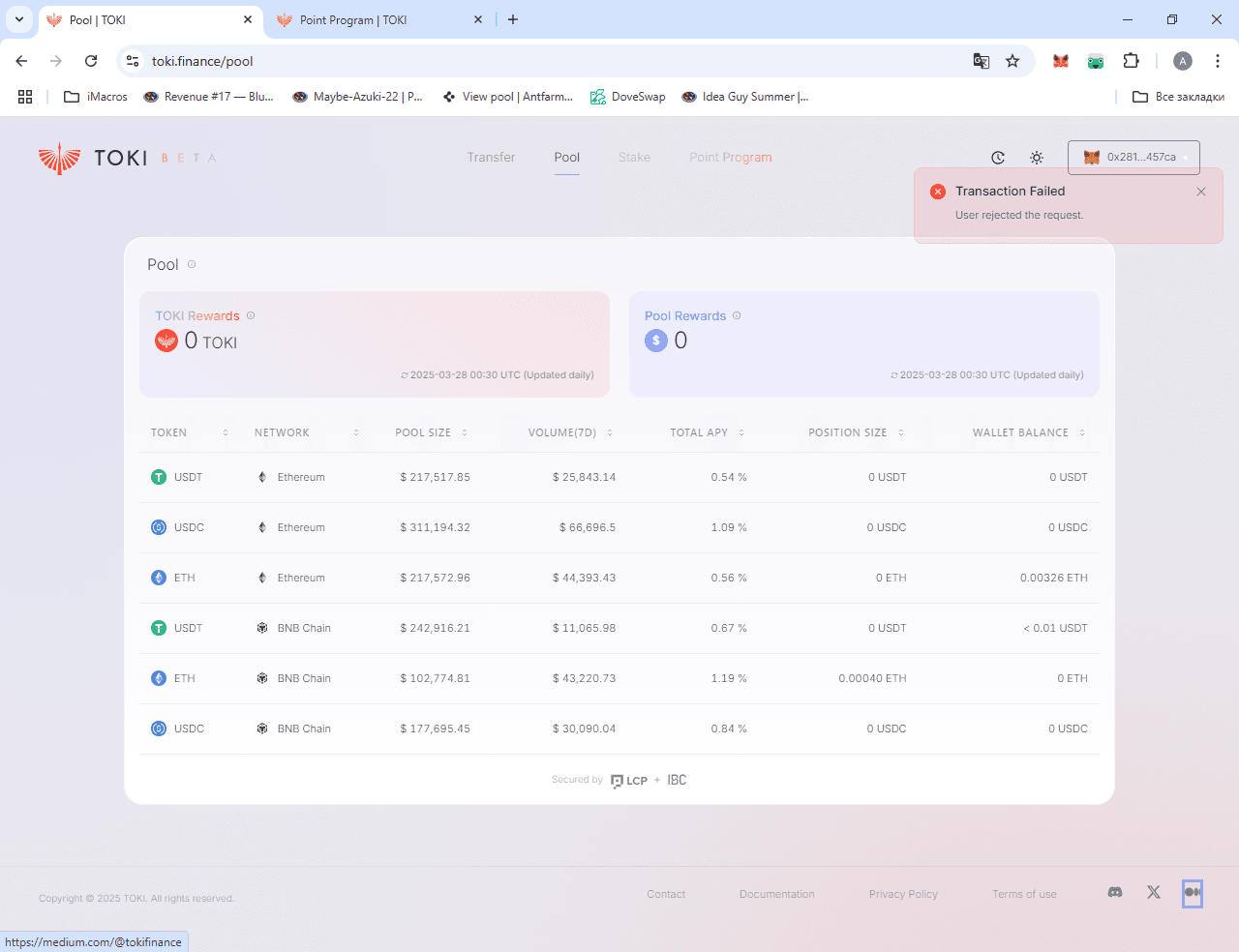
Task: Open the Documentation link
Action: click(777, 894)
